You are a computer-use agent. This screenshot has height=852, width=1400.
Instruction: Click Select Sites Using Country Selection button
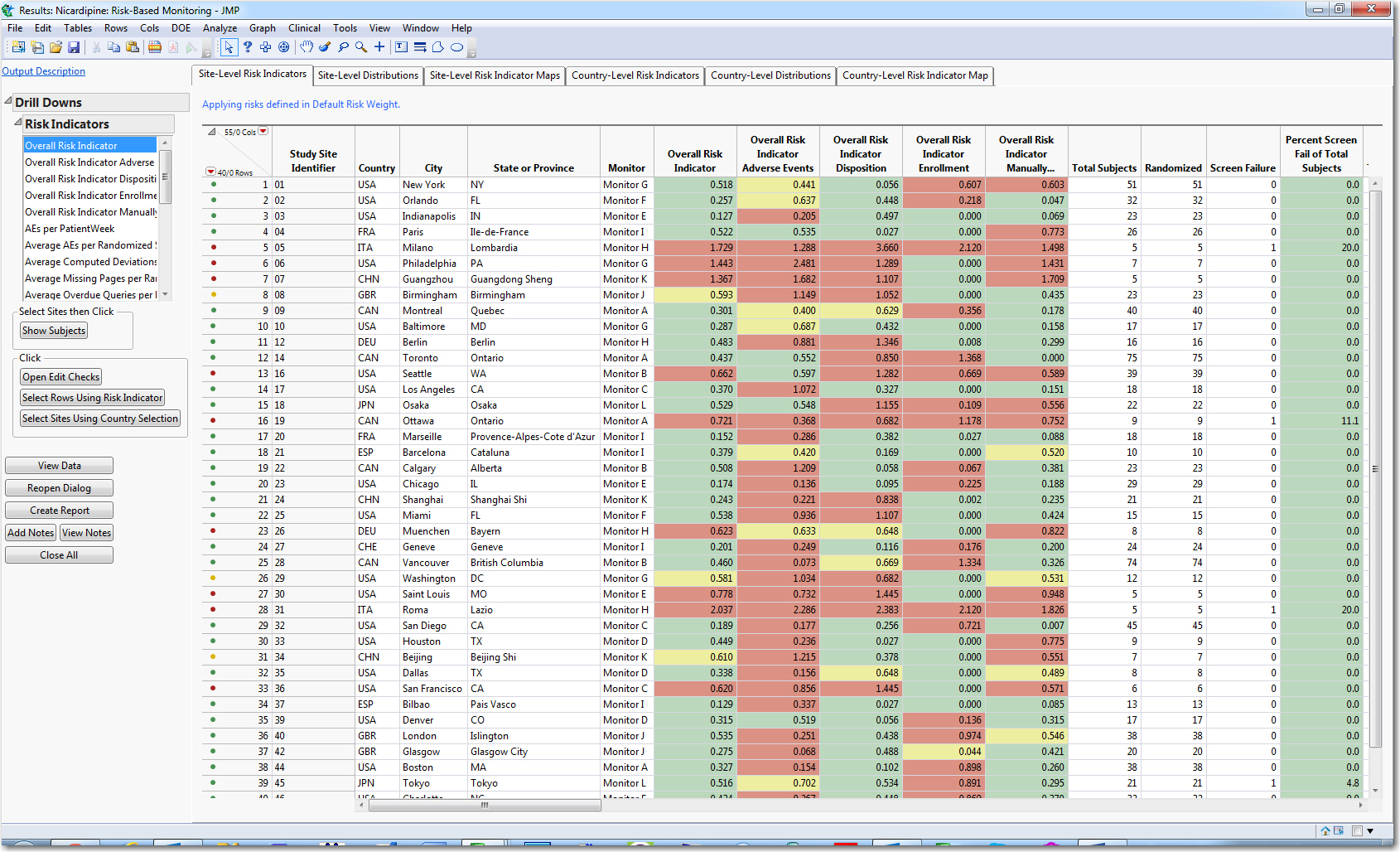point(100,419)
